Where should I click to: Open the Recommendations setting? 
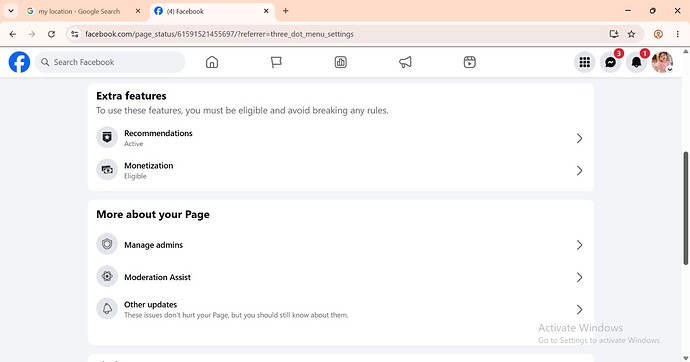coord(341,138)
